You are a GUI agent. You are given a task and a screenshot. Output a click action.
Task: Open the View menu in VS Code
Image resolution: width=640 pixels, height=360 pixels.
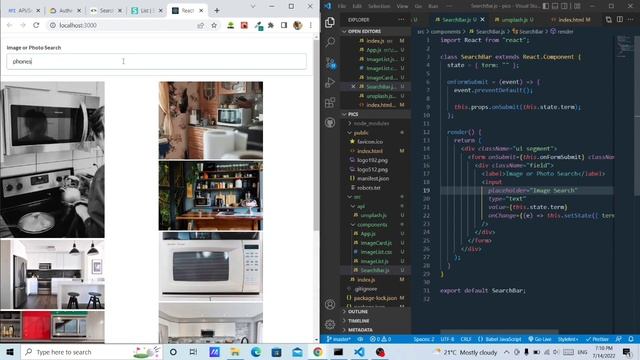[x=402, y=6]
